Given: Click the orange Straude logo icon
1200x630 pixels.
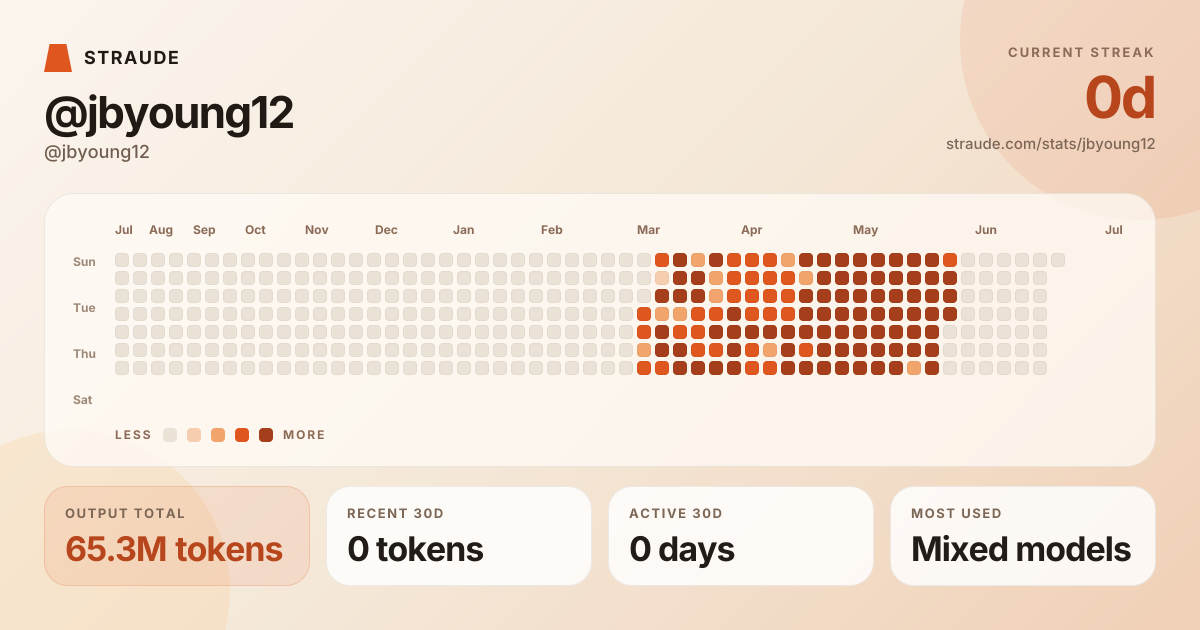Looking at the screenshot, I should [x=58, y=58].
